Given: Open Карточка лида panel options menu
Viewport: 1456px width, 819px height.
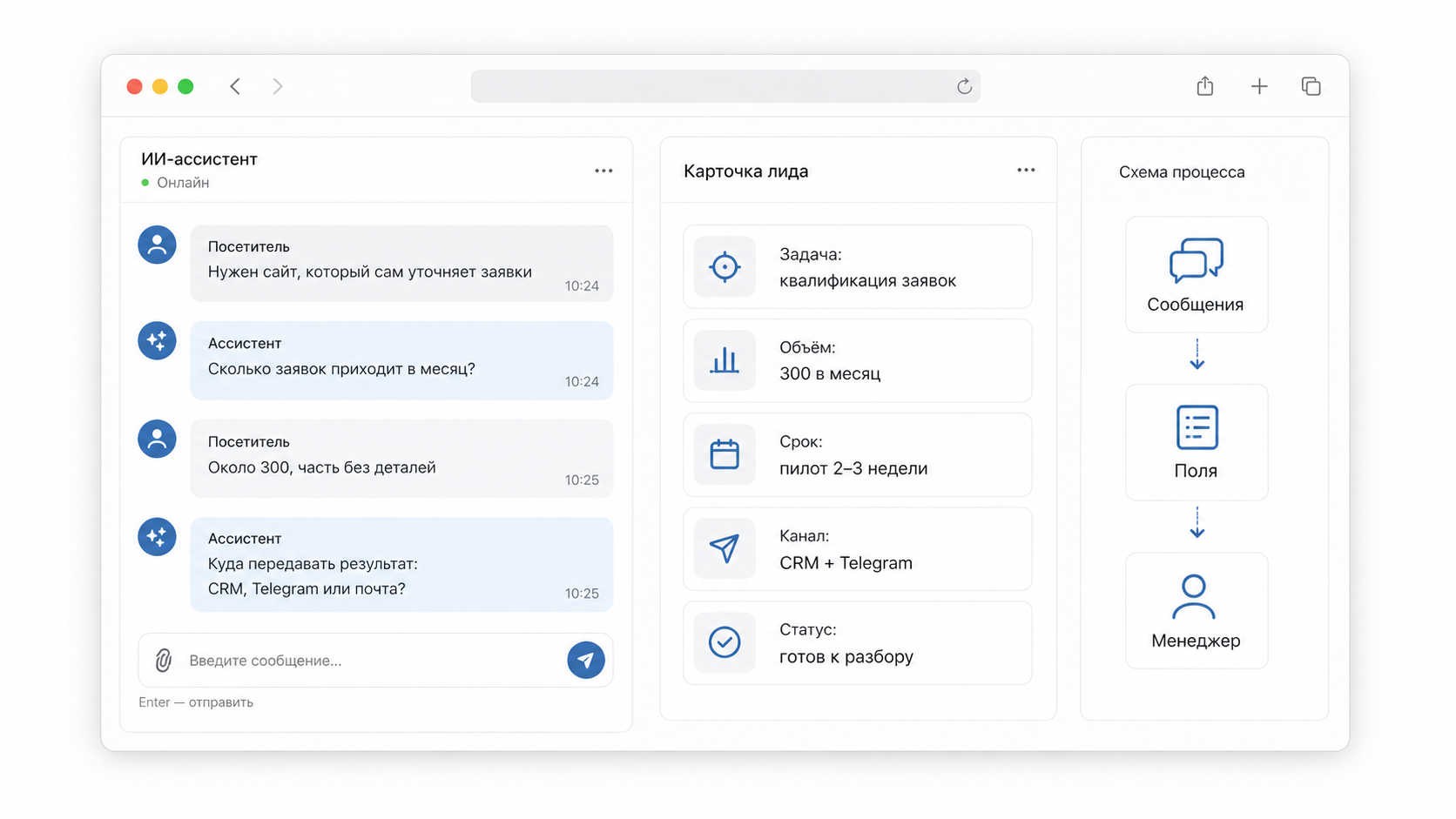Looking at the screenshot, I should (1026, 170).
